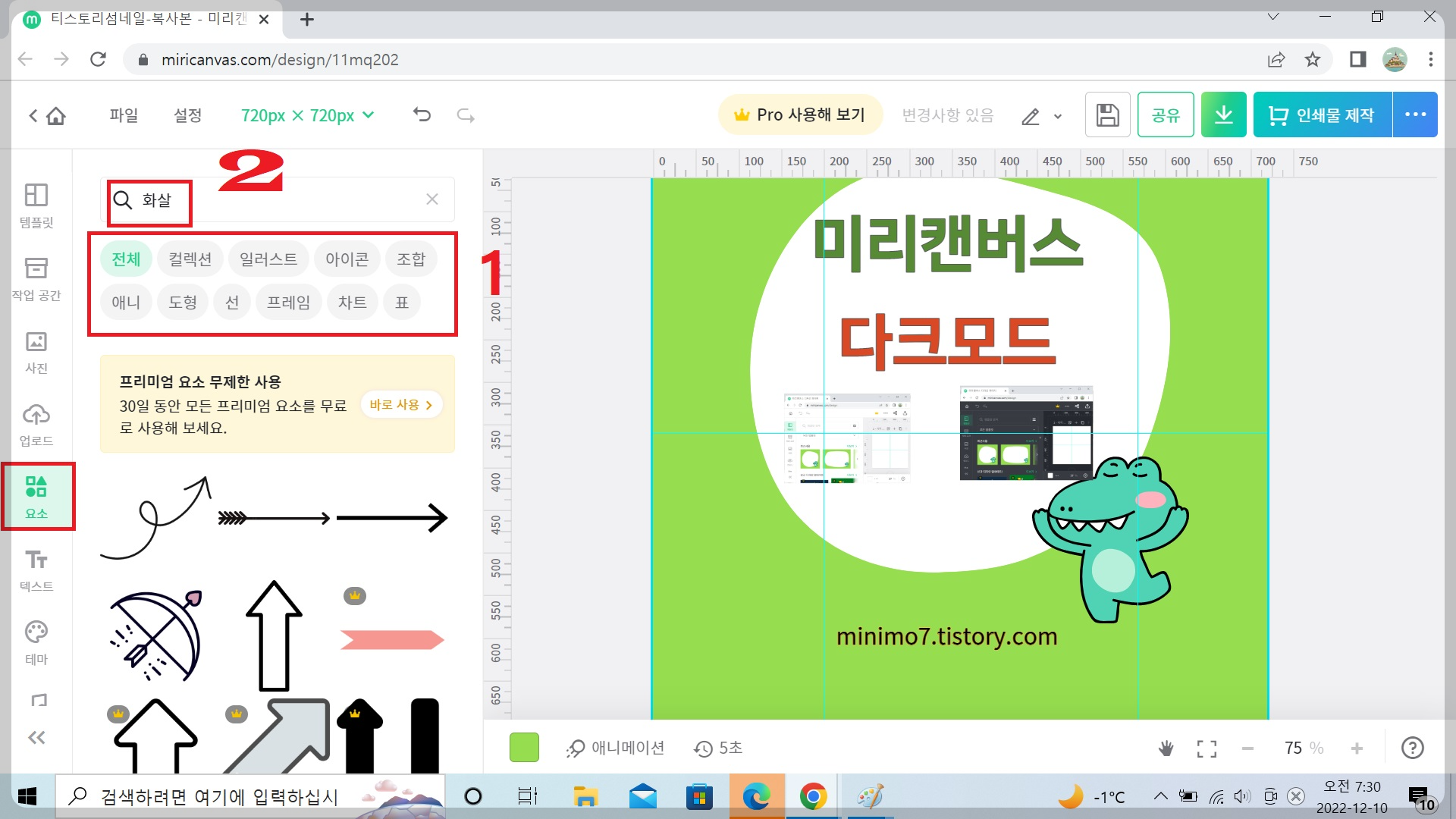Open the help question mark icon
Viewport: 1456px width, 819px height.
coord(1412,748)
